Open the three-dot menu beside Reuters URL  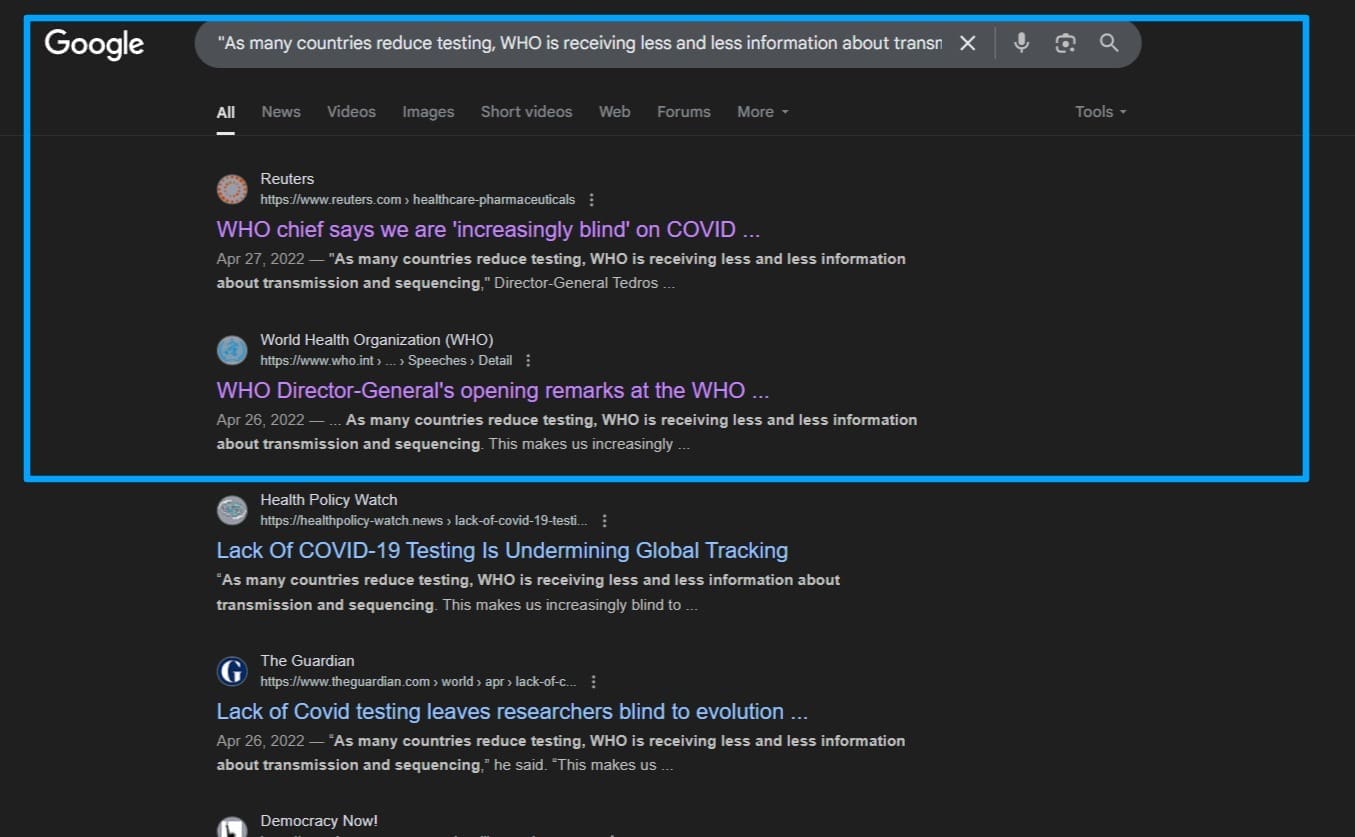tap(592, 200)
